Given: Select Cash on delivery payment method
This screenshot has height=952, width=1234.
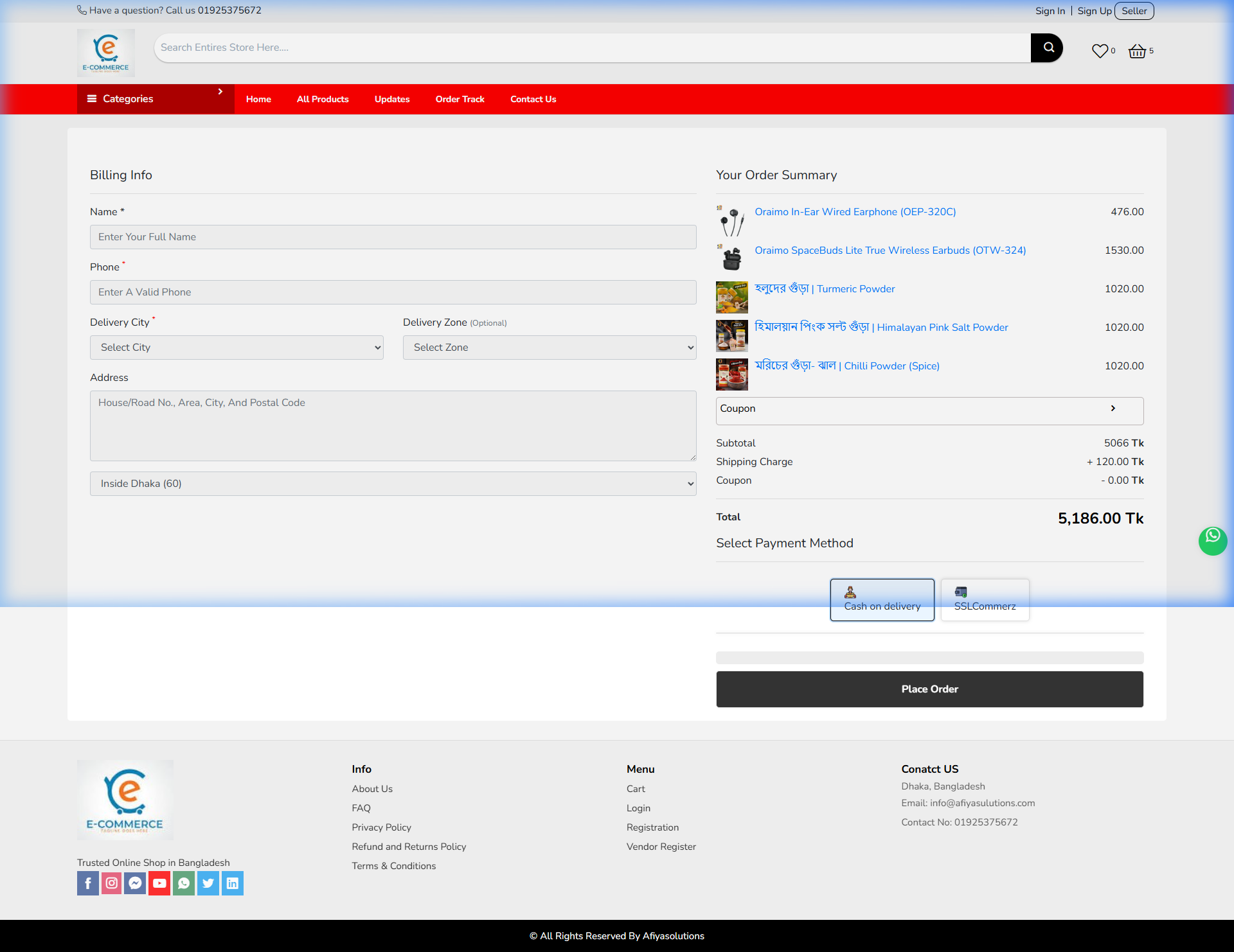Looking at the screenshot, I should 882,599.
